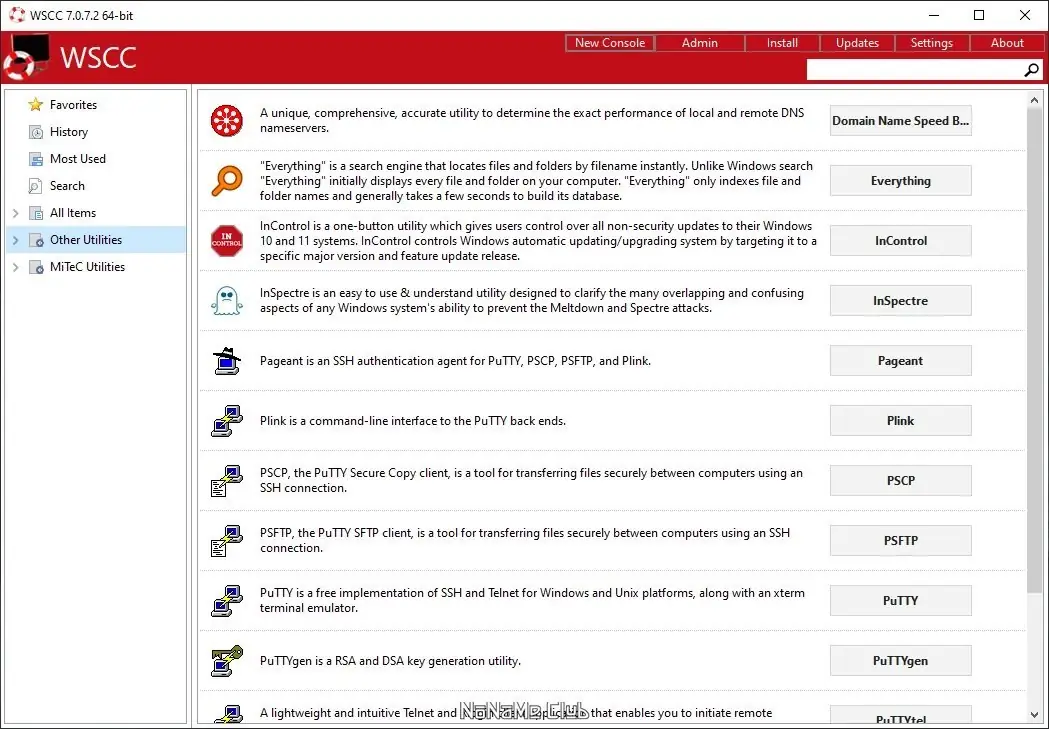The image size is (1049, 729).
Task: Click the MiTeC Utilities icon
Action: coord(35,267)
